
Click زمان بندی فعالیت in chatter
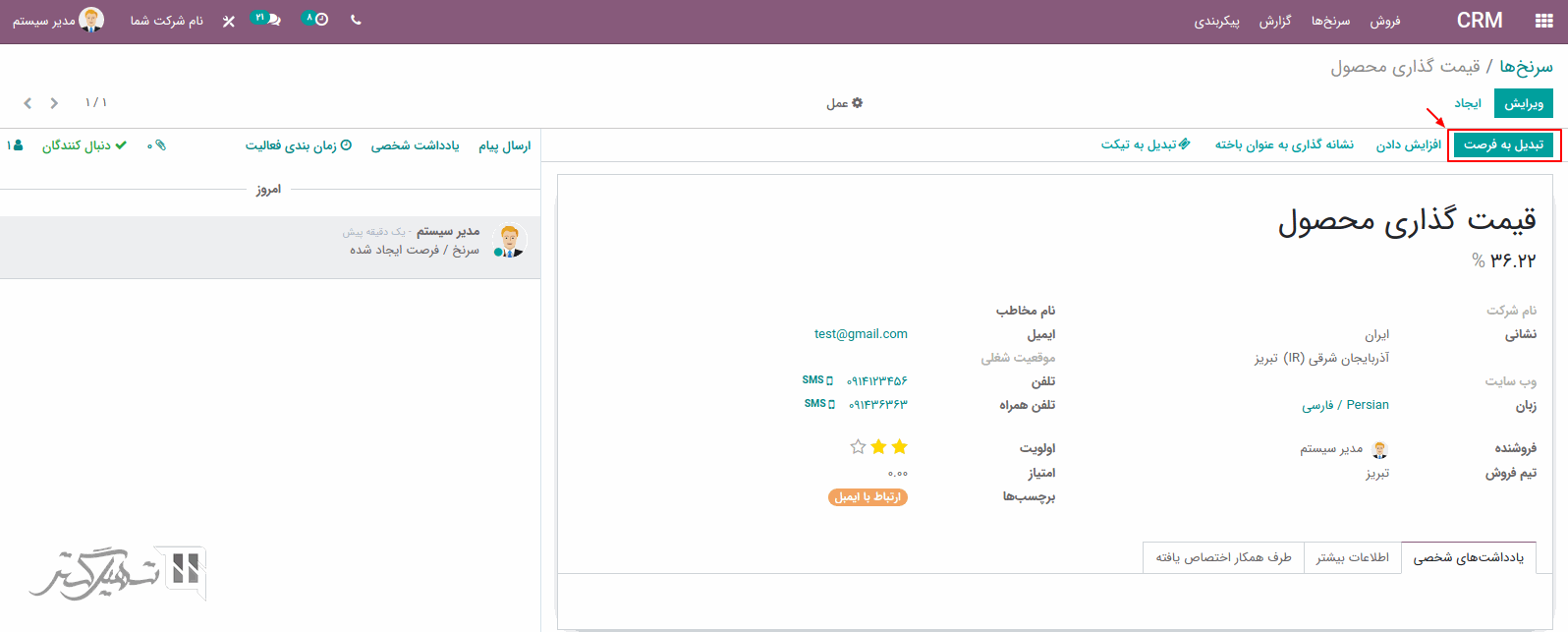click(299, 145)
